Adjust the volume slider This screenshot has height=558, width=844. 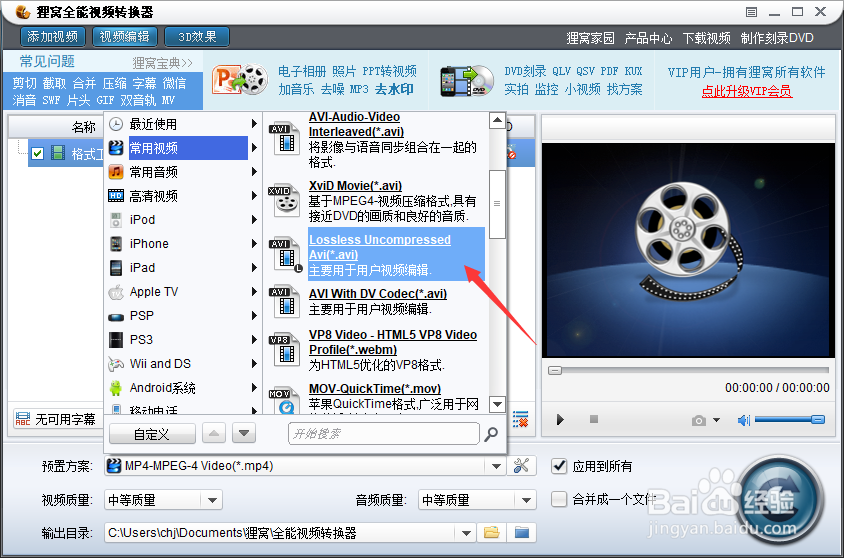point(789,420)
